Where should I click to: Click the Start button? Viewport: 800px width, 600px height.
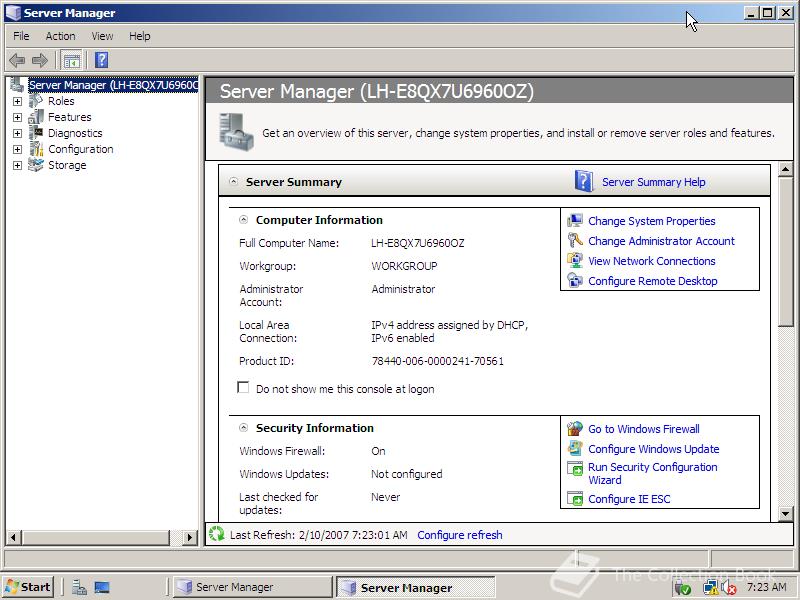(x=29, y=587)
